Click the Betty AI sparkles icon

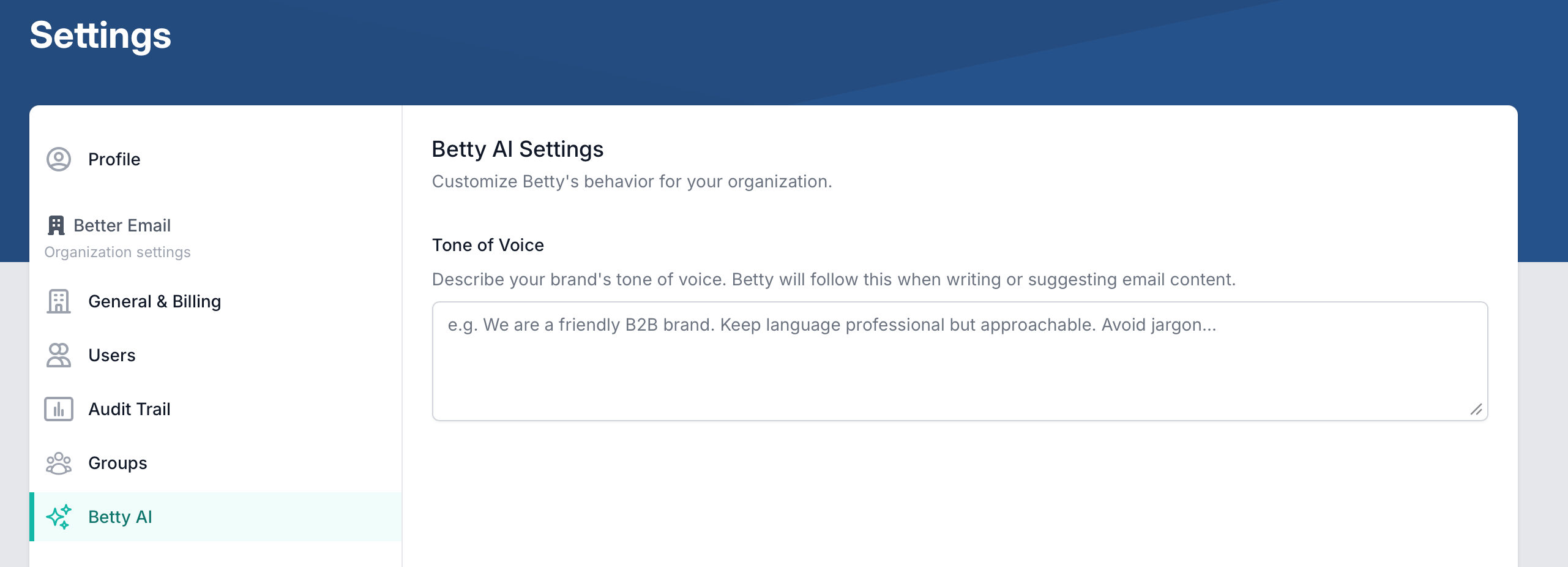pyautogui.click(x=58, y=517)
